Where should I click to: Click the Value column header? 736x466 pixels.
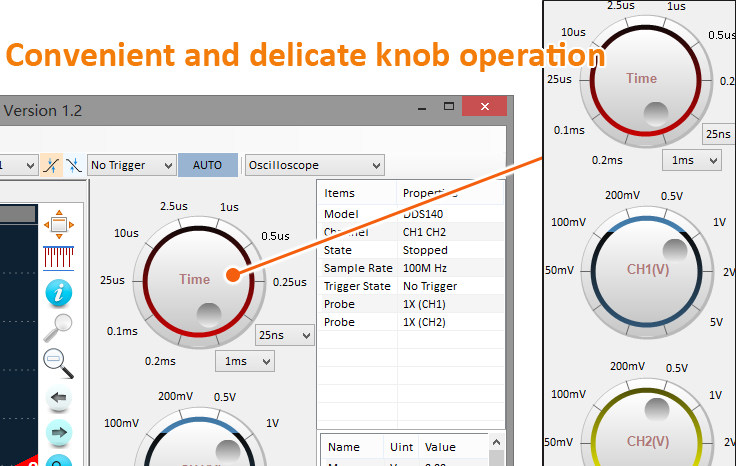tap(440, 447)
